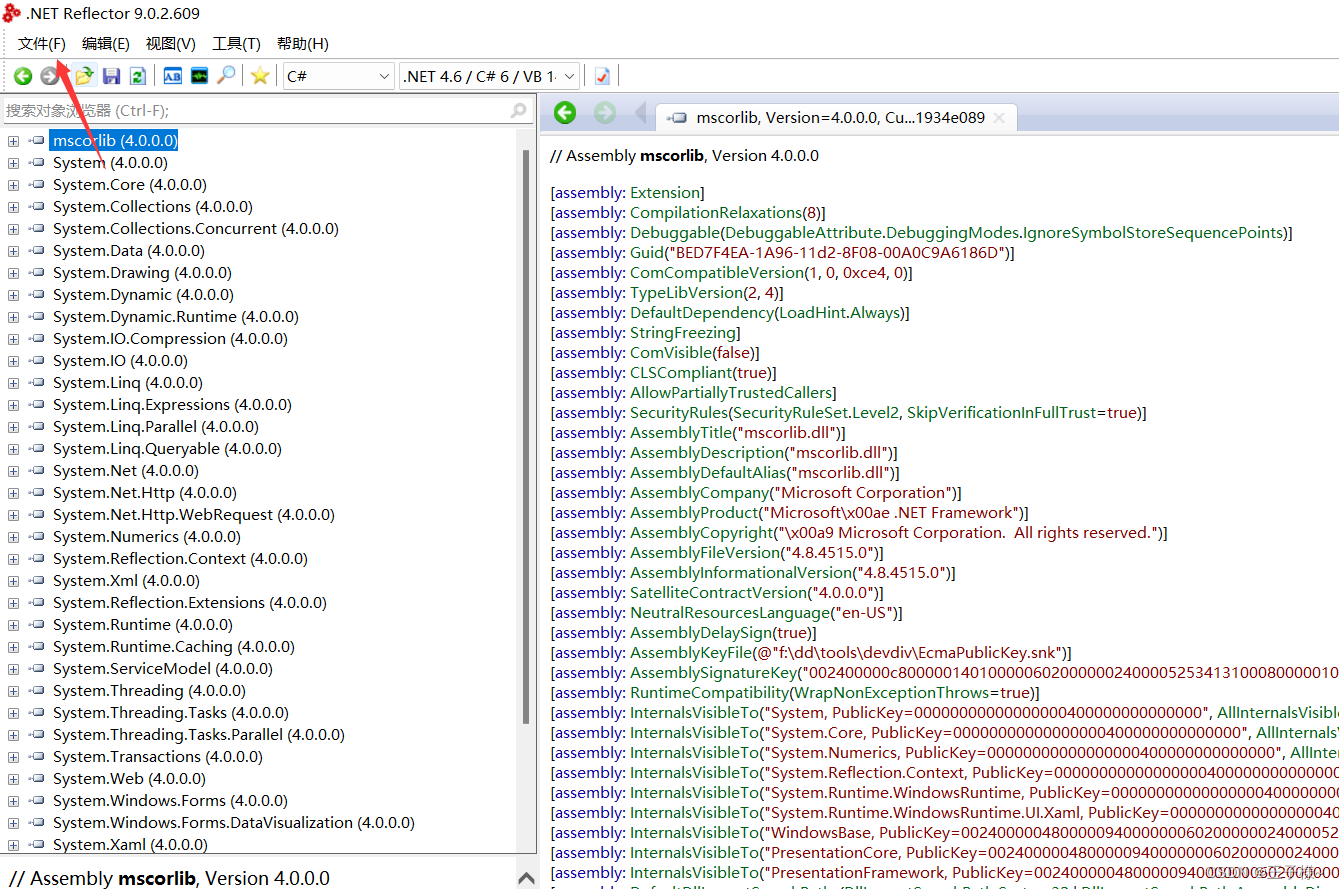Expand the System.Core tree node
1339x889 pixels.
pos(13,185)
